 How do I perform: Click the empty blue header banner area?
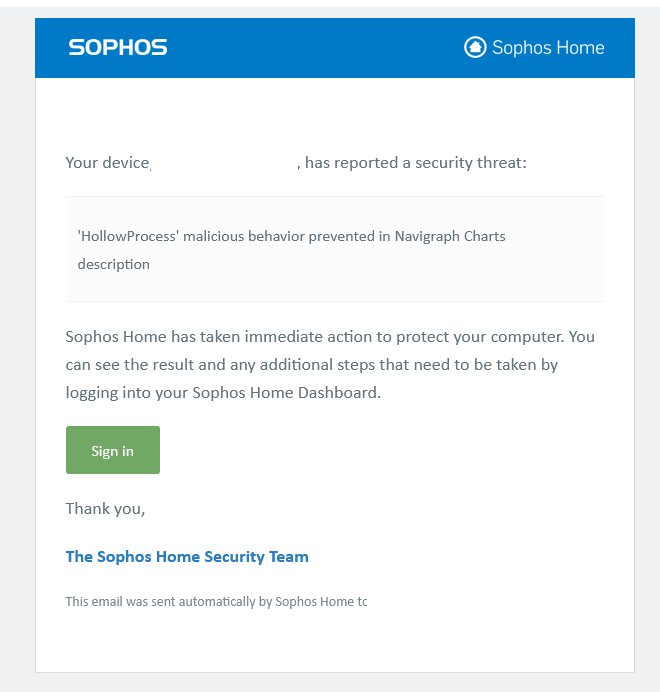313,48
